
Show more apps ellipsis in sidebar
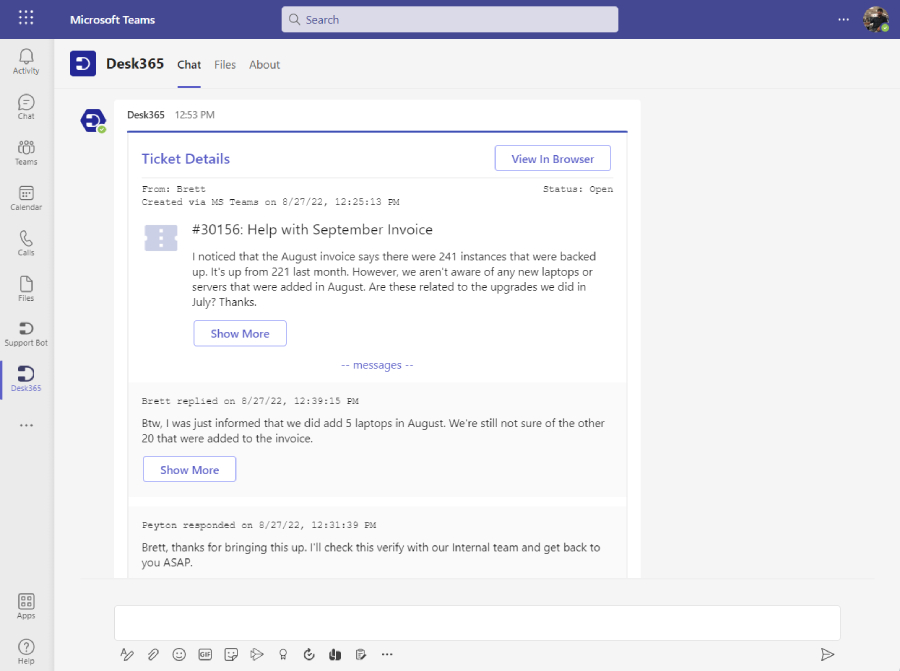(x=26, y=425)
